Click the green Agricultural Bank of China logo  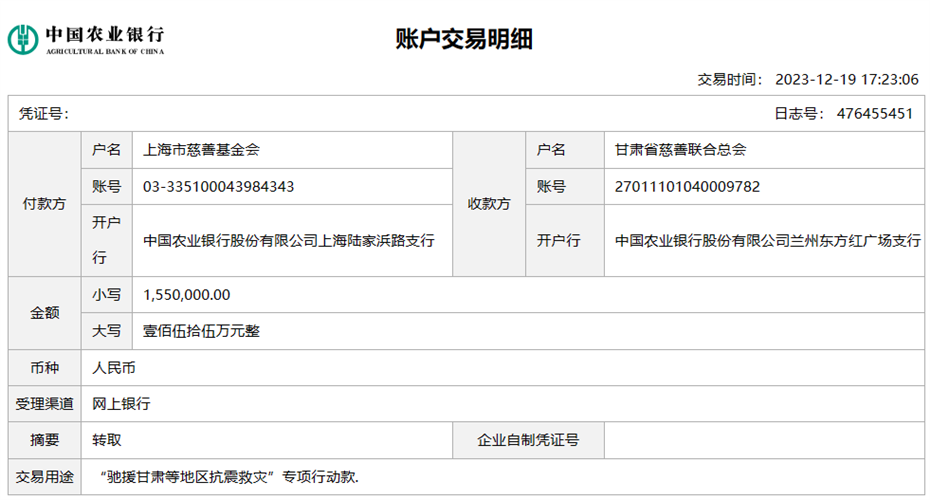22,40
